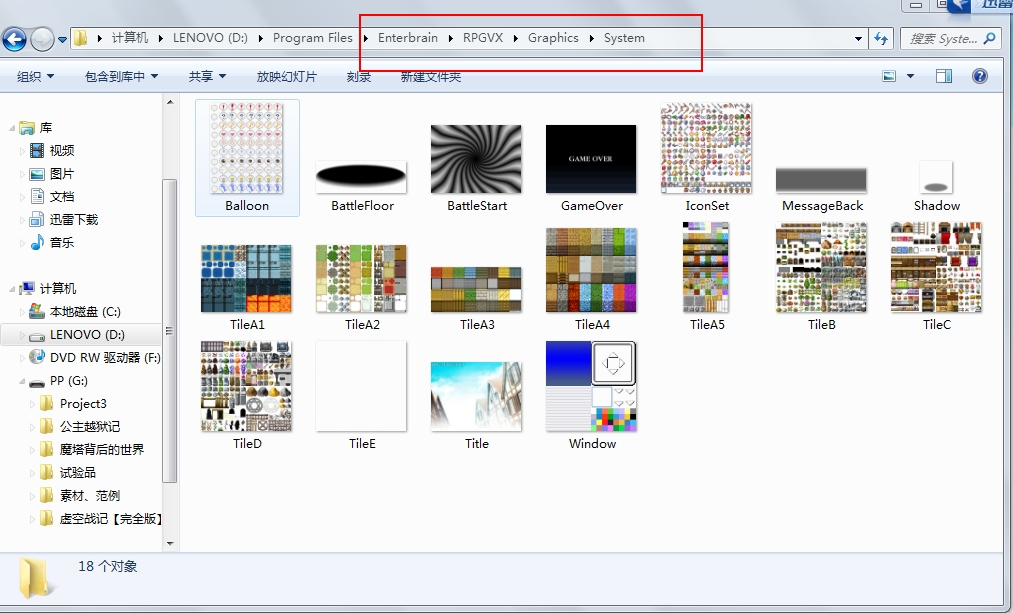Select the Balloon image file
Viewport: 1013px width, 613px height.
[247, 158]
